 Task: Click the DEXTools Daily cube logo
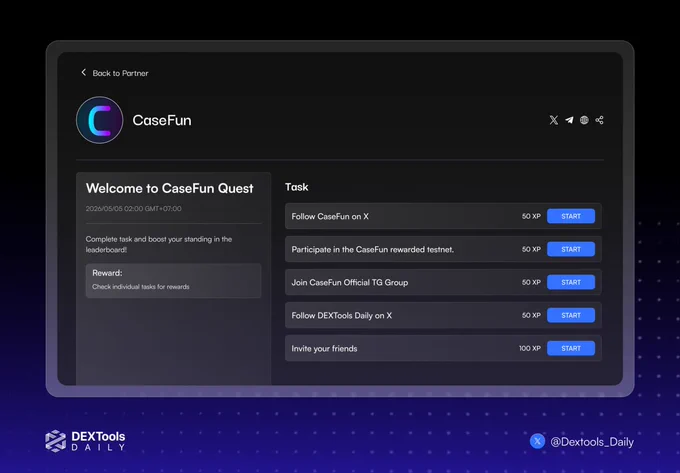click(56, 441)
